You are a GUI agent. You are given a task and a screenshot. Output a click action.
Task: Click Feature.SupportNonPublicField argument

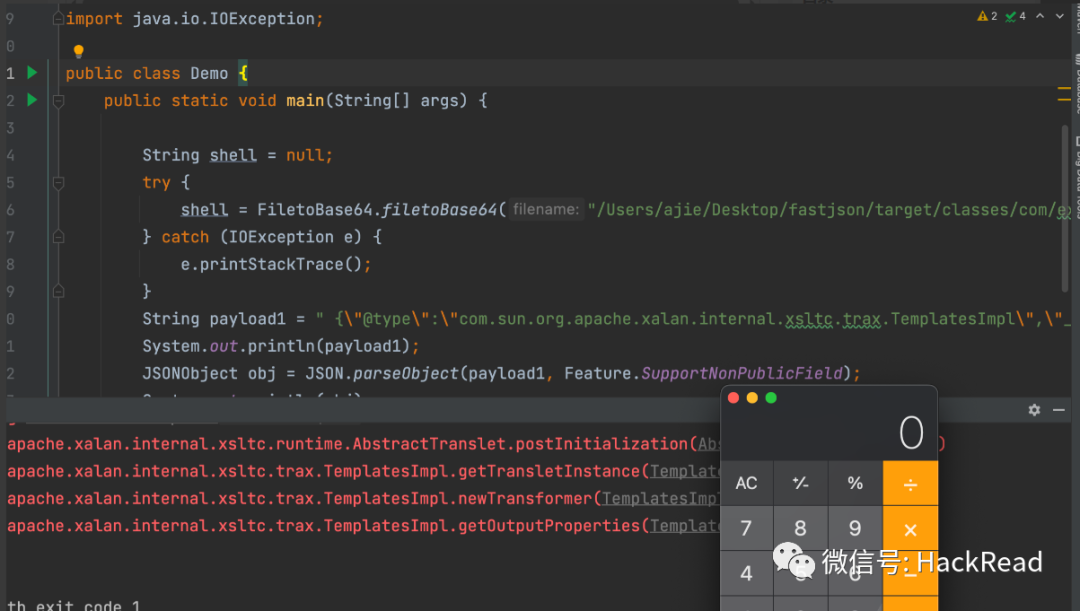(704, 373)
